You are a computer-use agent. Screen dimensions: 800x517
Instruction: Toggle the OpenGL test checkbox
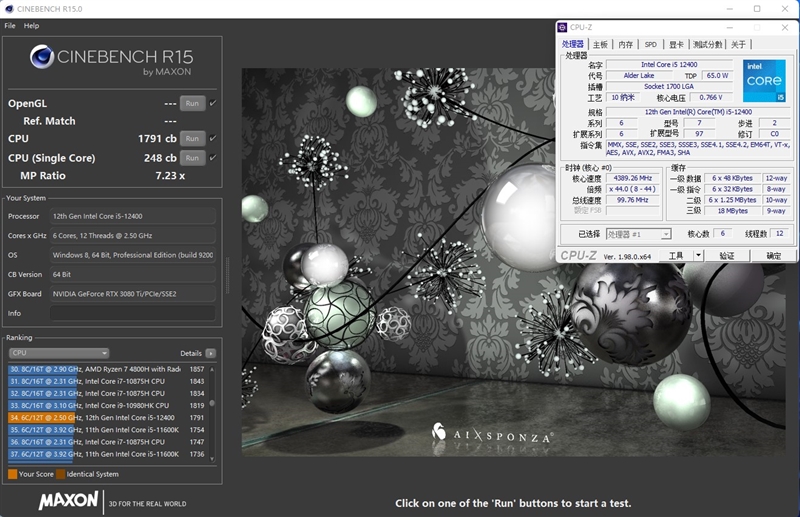pos(213,103)
